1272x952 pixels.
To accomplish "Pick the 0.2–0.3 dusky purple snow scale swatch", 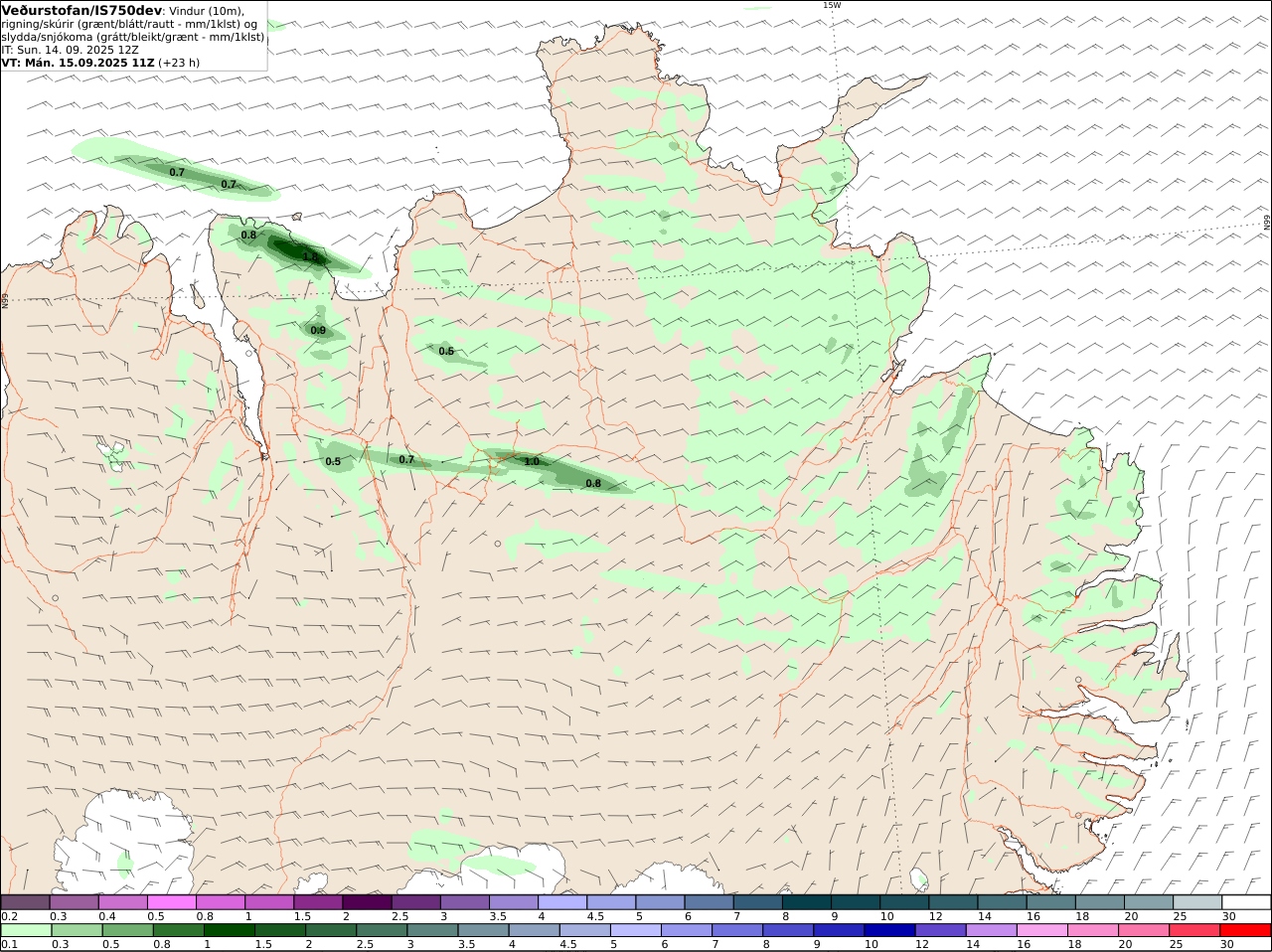I will [x=25, y=902].
